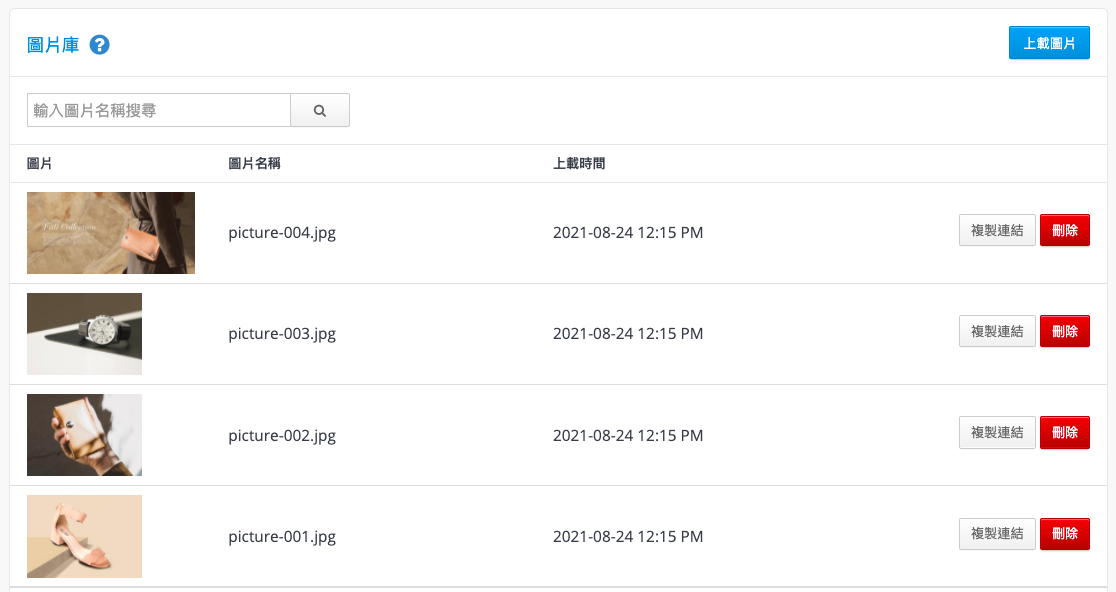This screenshot has height=592, width=1116.
Task: Delete picture-004.jpg
Action: point(1065,230)
